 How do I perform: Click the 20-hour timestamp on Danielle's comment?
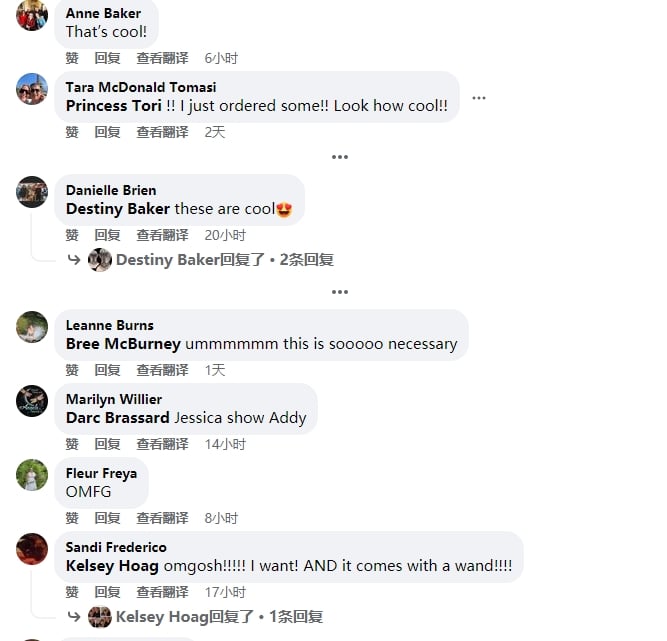pos(225,235)
